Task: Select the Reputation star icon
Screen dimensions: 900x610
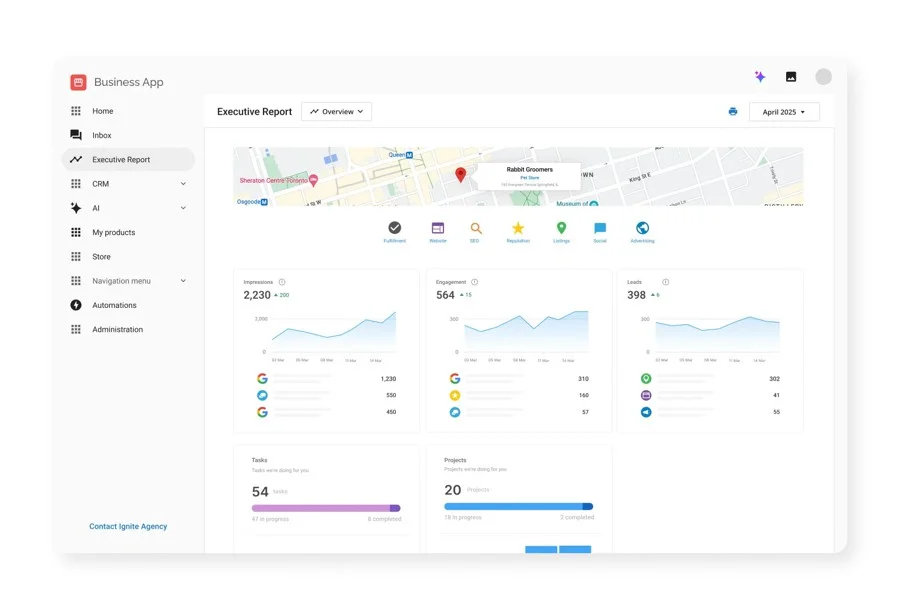Action: click(518, 228)
